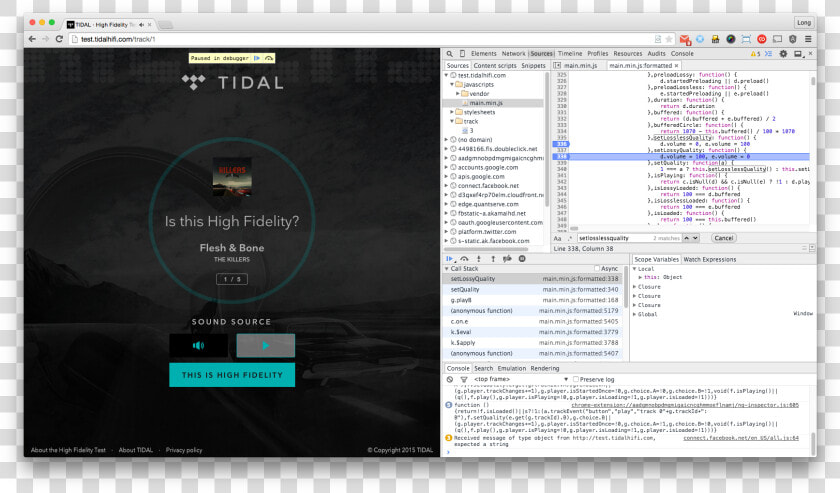Switch to the Emulation drawer tab
The image size is (840, 493).
pyautogui.click(x=512, y=369)
